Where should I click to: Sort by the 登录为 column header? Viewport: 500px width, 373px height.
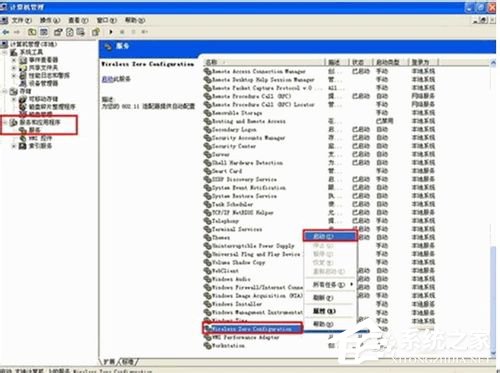click(x=423, y=62)
